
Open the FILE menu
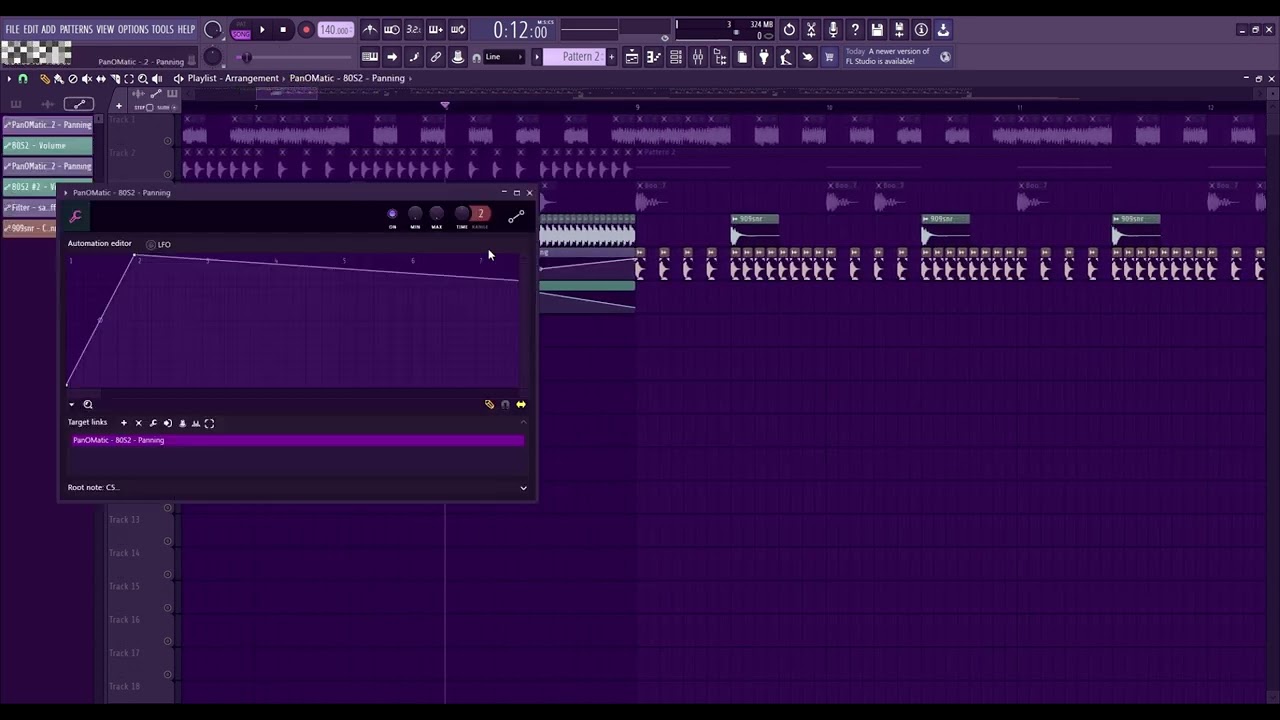tap(12, 30)
